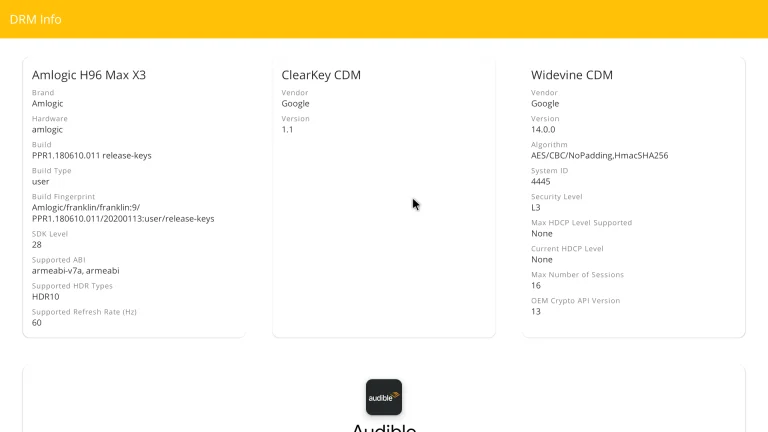Click algorithm value AES/CBC/NoPadding,HmacSHA256

(600, 155)
